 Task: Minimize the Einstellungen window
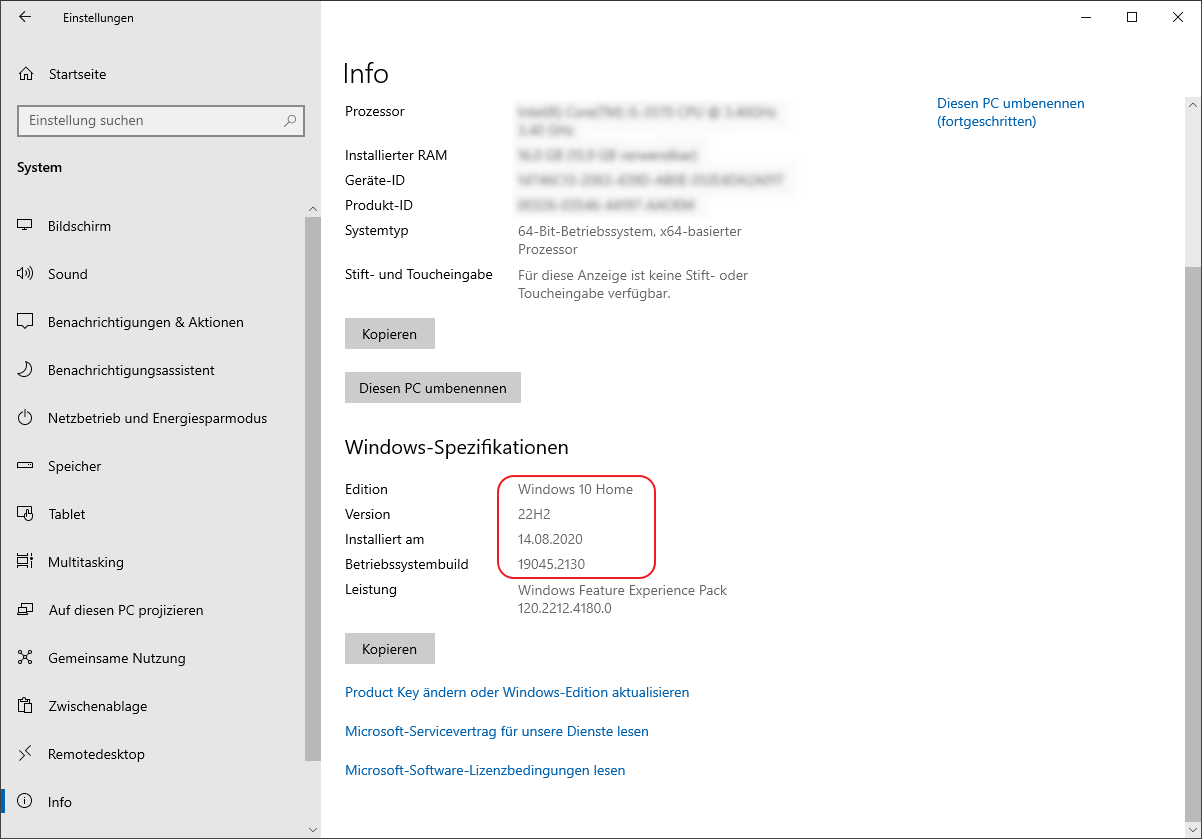(x=1086, y=17)
